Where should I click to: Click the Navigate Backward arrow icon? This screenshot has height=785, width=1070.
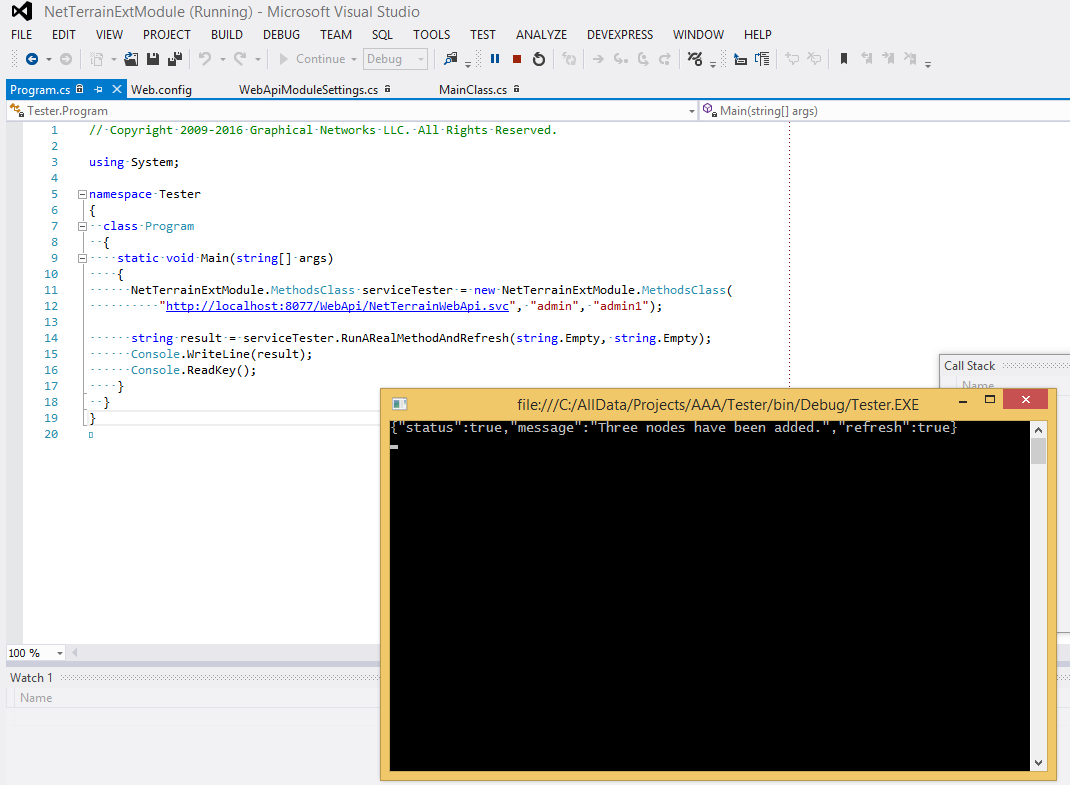pyautogui.click(x=31, y=59)
